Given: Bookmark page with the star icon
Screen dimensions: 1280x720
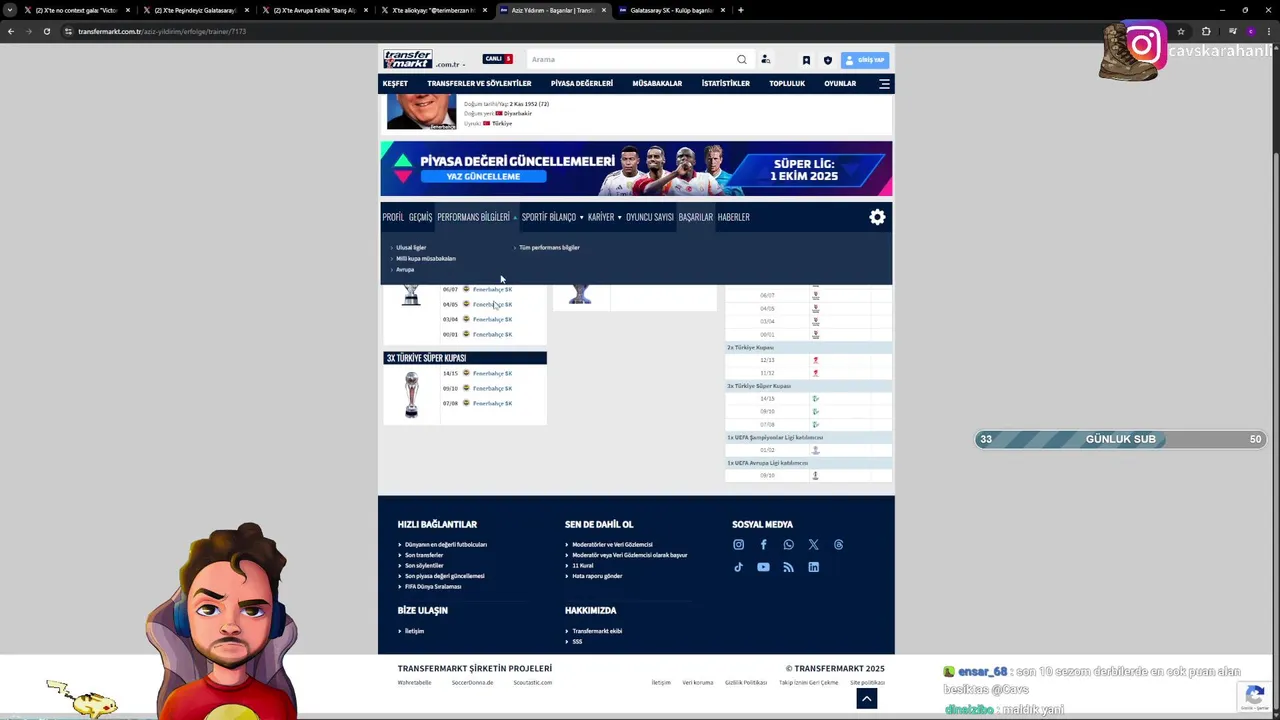Looking at the screenshot, I should tap(1181, 31).
